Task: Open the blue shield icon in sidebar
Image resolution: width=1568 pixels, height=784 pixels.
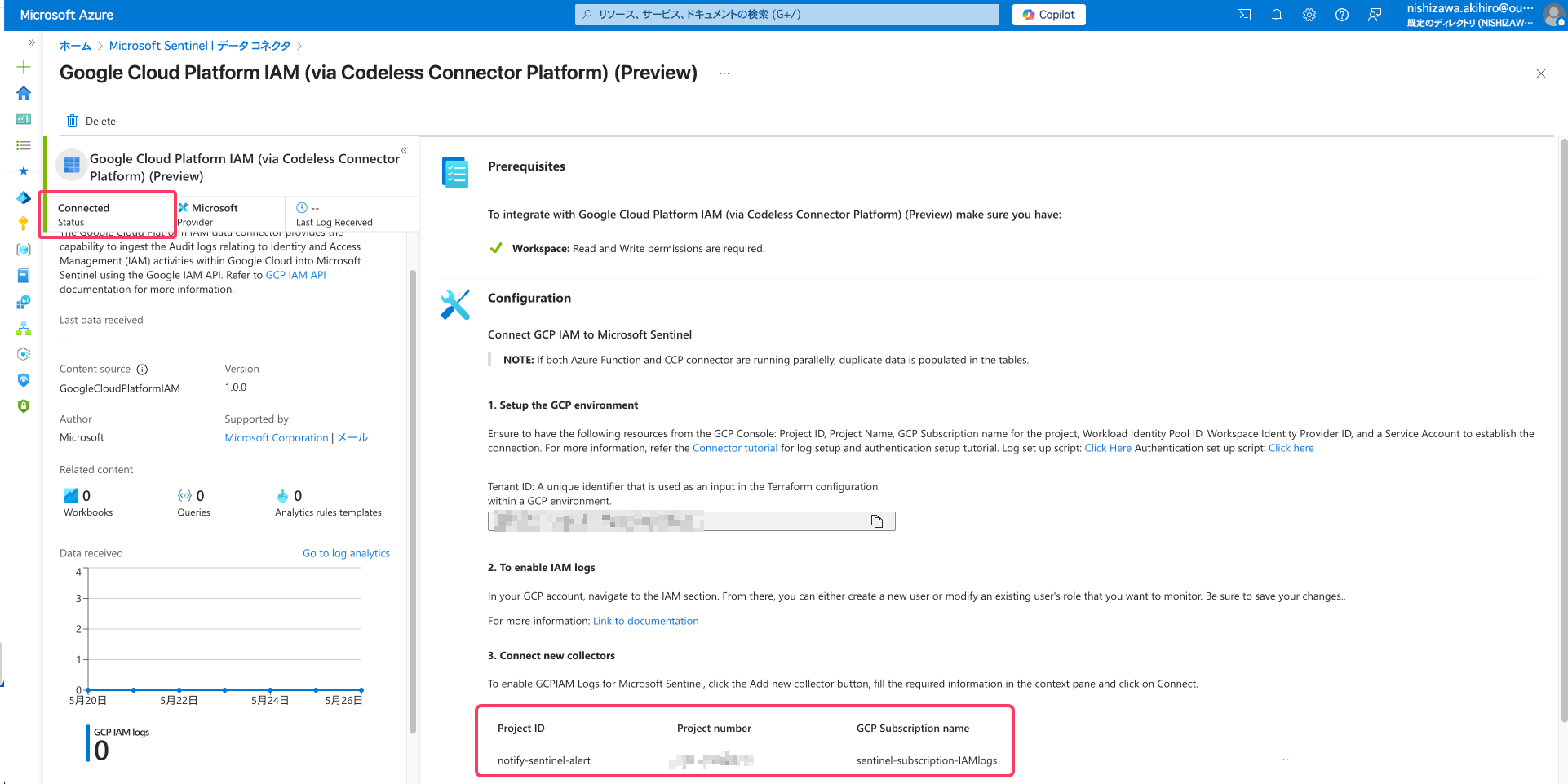Action: click(x=24, y=380)
